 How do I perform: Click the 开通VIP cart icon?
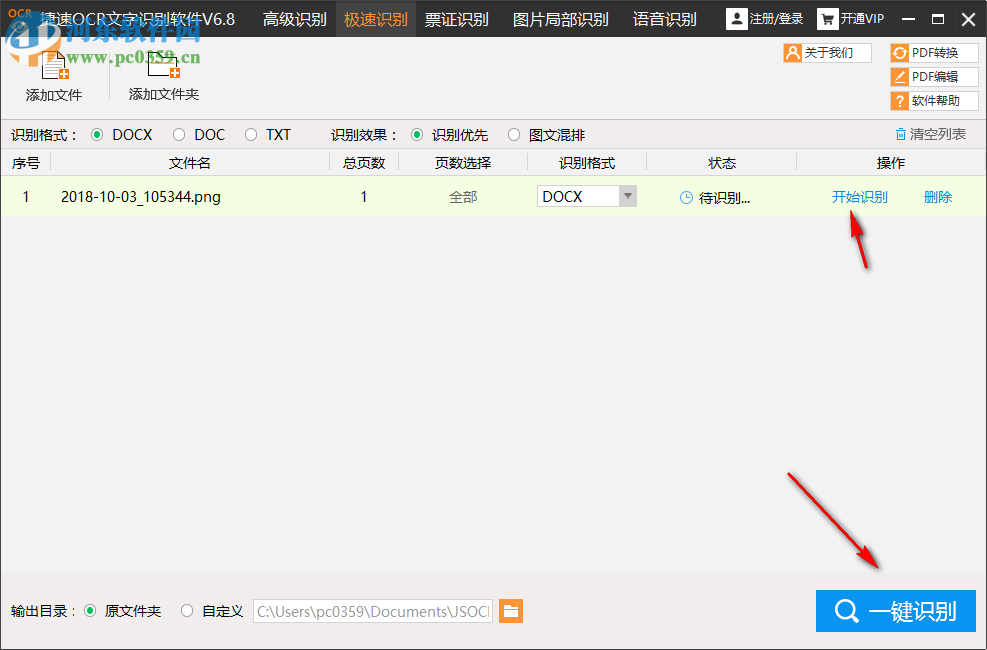827,18
